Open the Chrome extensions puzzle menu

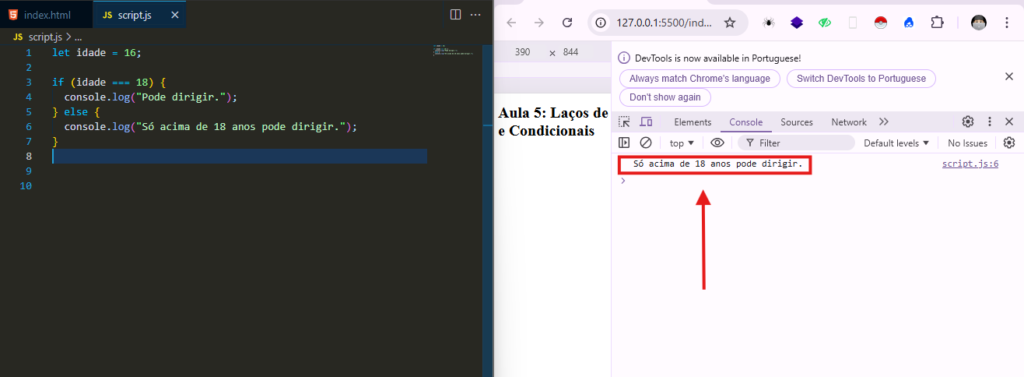(x=937, y=23)
